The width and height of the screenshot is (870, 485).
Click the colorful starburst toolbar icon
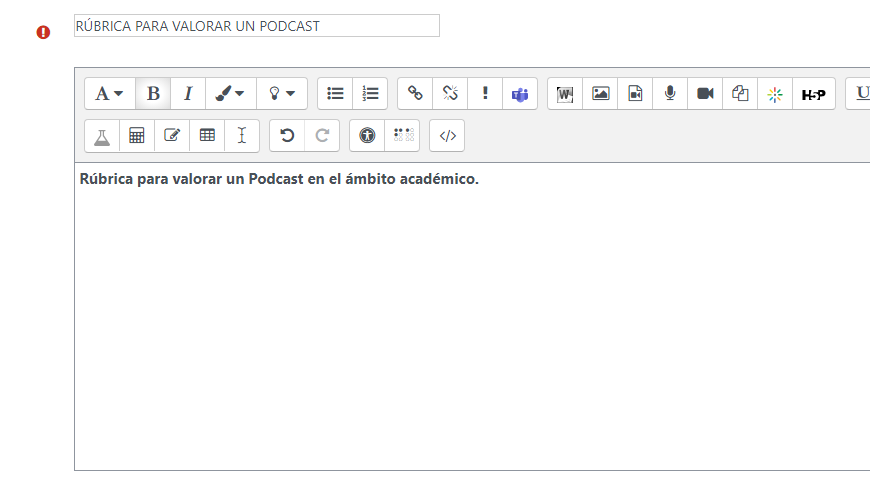pyautogui.click(x=775, y=94)
